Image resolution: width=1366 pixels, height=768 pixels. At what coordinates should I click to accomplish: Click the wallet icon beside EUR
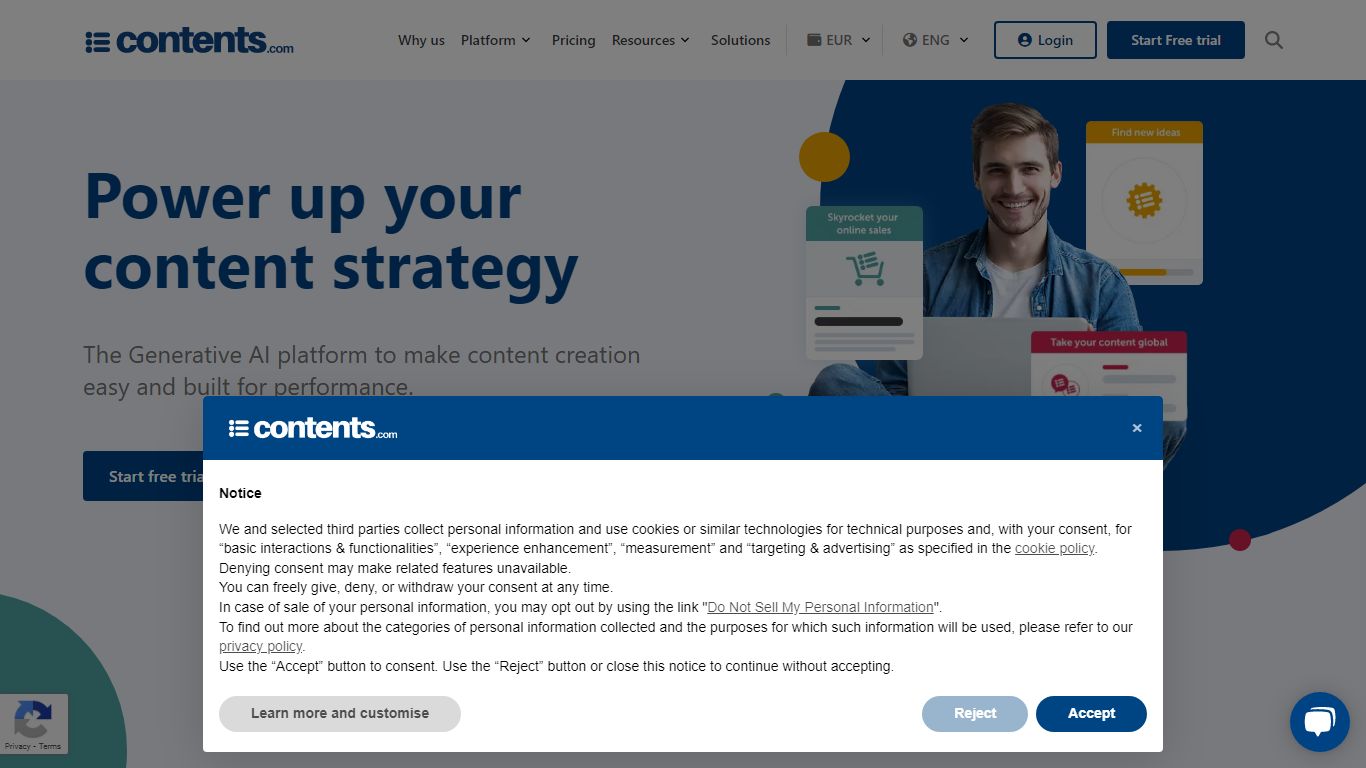[813, 40]
